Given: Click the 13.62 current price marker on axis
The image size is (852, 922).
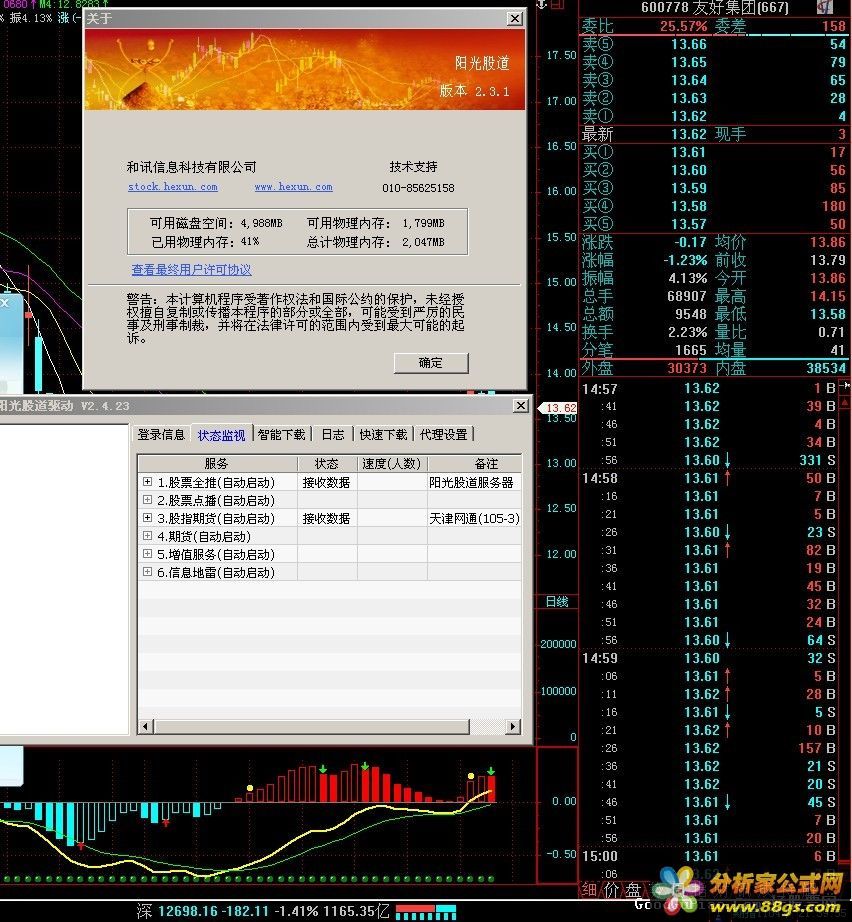Looking at the screenshot, I should (x=557, y=407).
